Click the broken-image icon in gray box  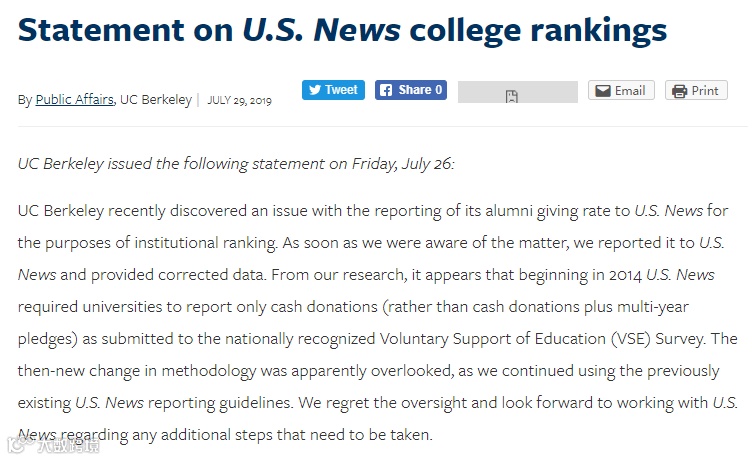[511, 96]
